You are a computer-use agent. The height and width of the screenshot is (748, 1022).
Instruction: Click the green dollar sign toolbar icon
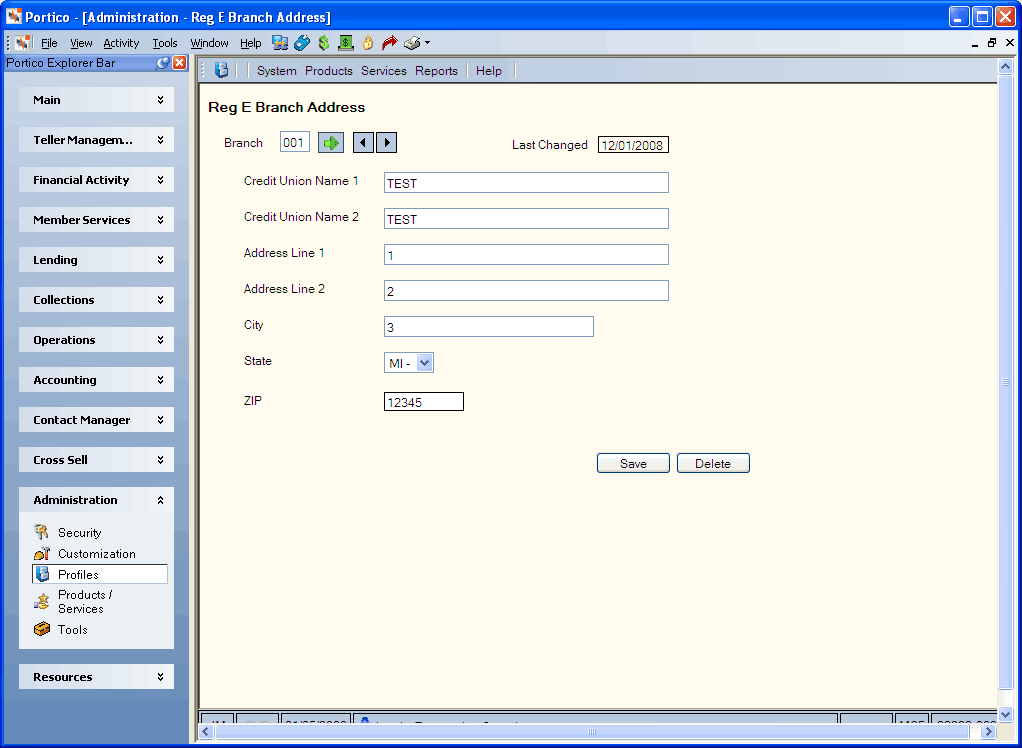pos(324,43)
